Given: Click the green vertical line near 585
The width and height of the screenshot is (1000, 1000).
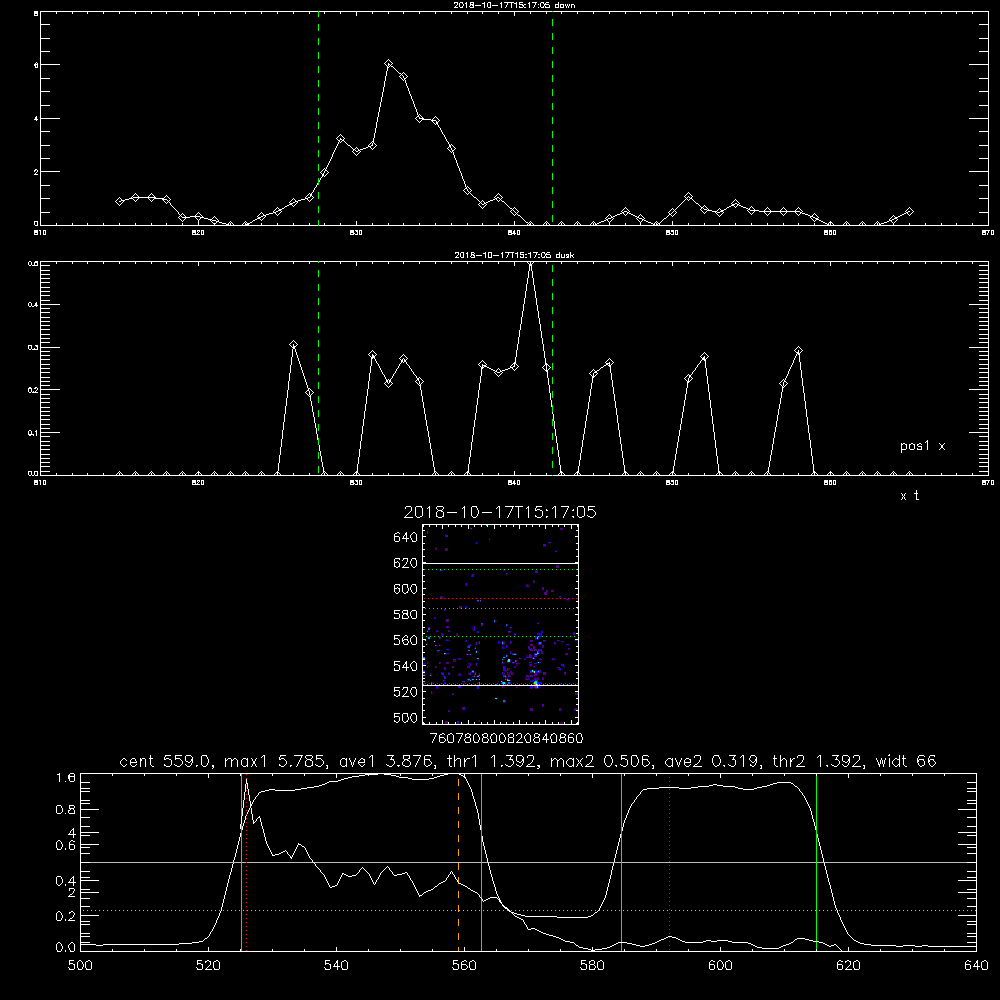Looking at the screenshot, I should coord(621,862).
